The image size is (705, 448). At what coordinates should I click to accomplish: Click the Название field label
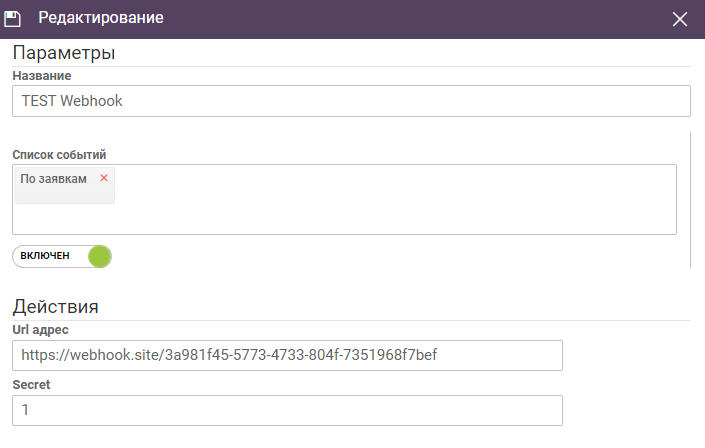(42, 75)
